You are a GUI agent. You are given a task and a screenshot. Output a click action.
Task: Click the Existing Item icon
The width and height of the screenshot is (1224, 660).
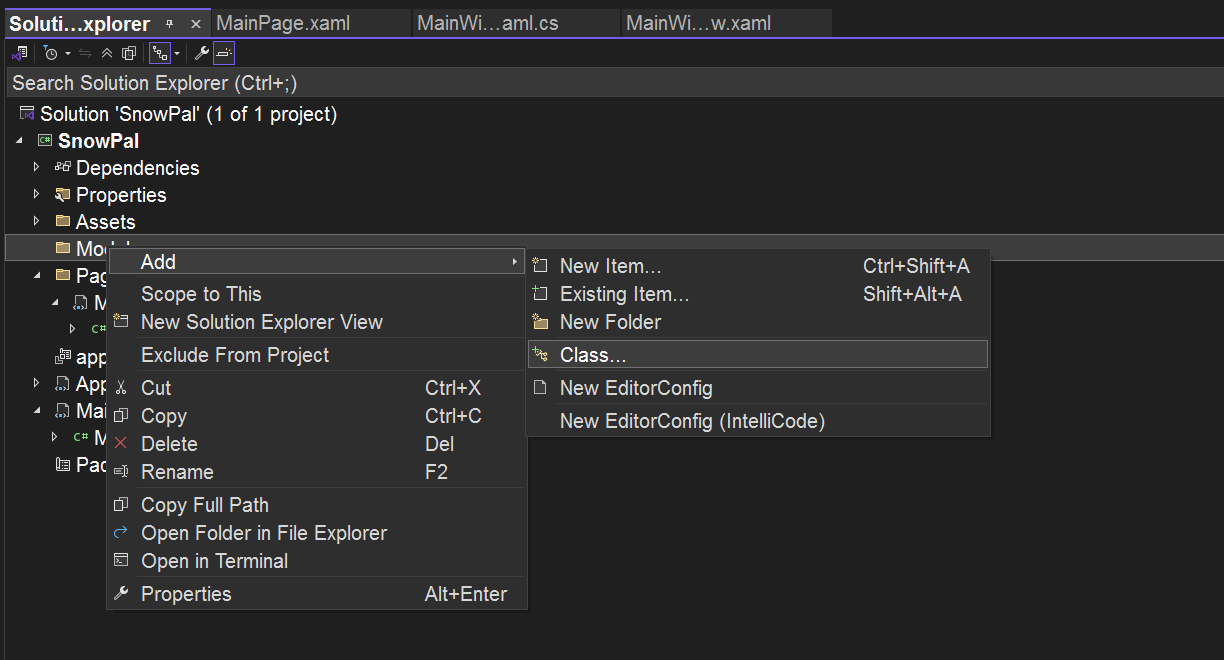(x=540, y=294)
